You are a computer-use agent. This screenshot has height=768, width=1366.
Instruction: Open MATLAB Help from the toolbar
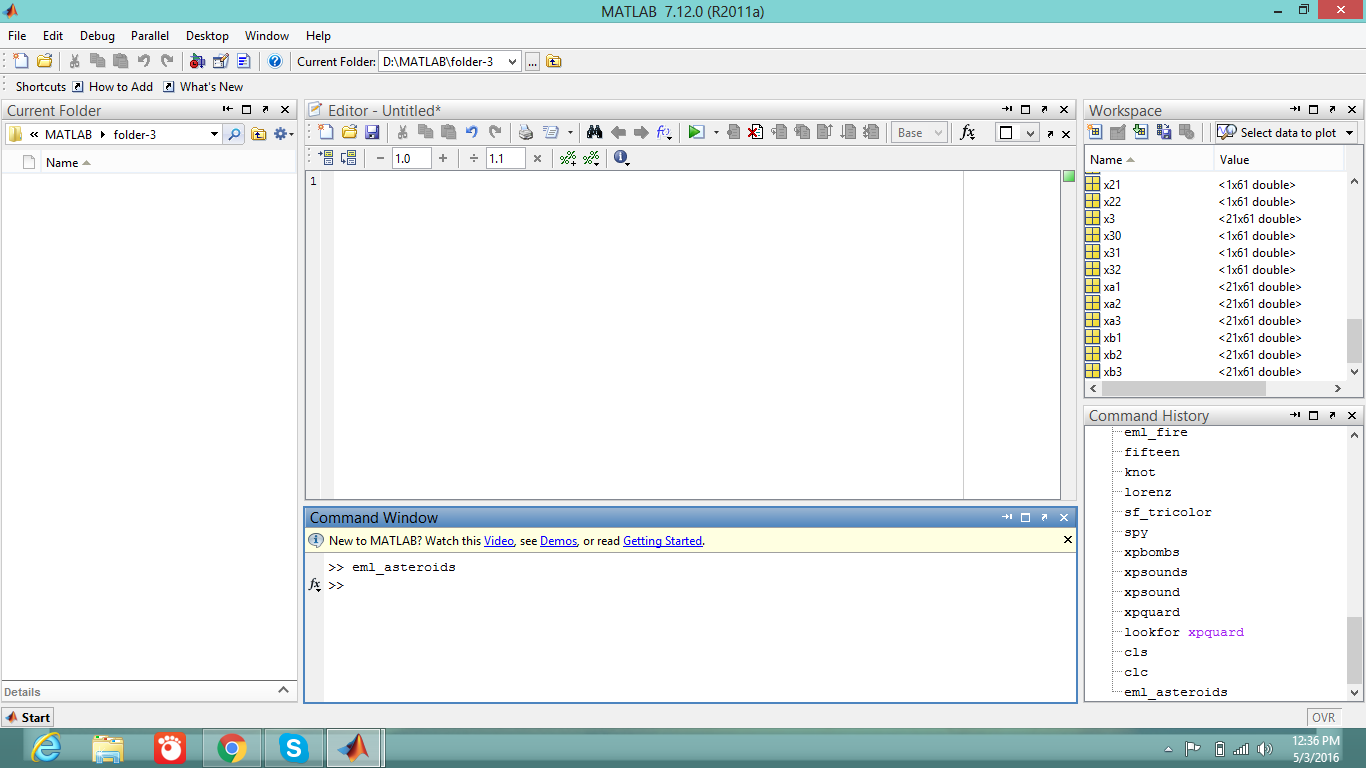(274, 61)
